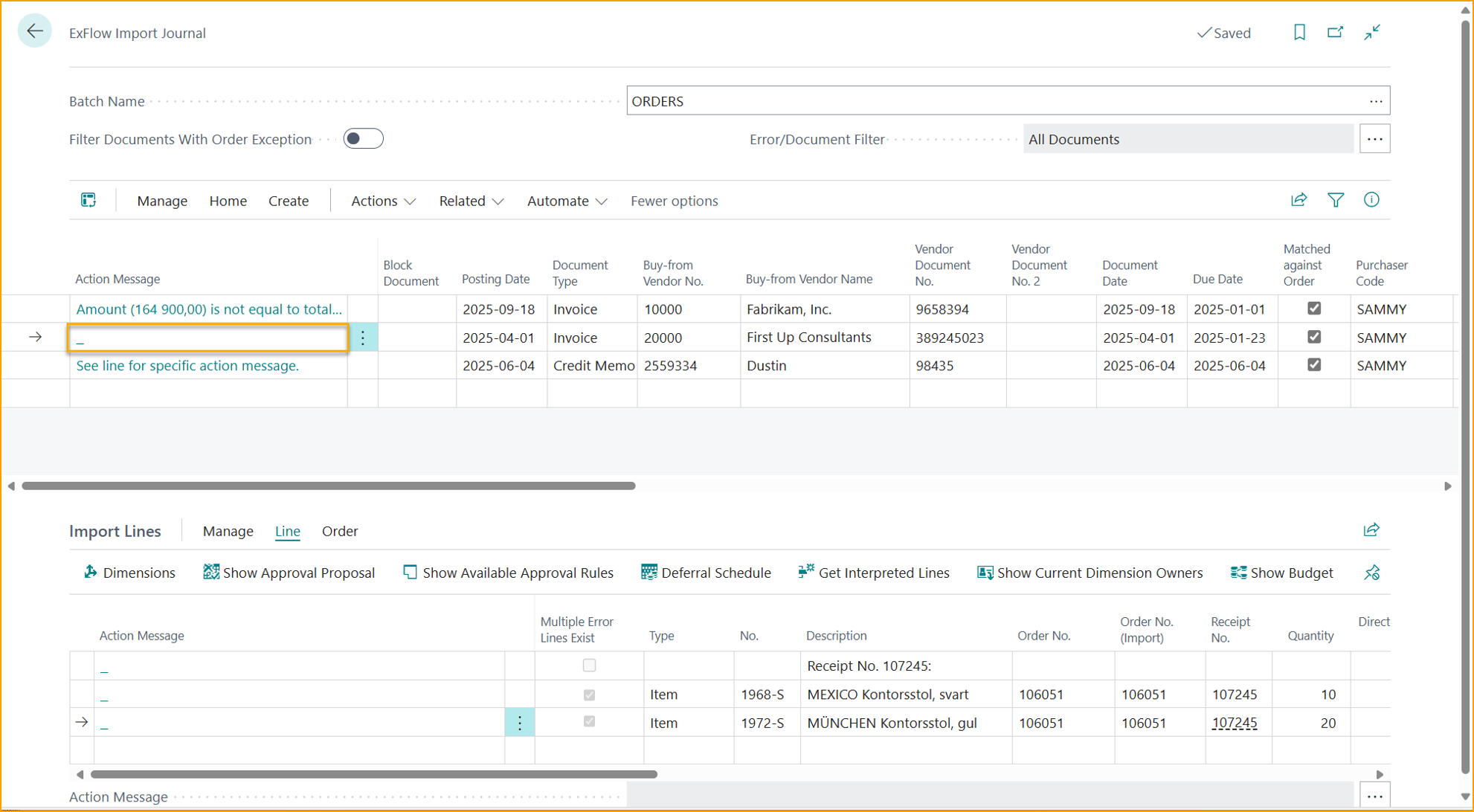Click share icon in Import Lines
The image size is (1474, 812).
[x=1371, y=530]
